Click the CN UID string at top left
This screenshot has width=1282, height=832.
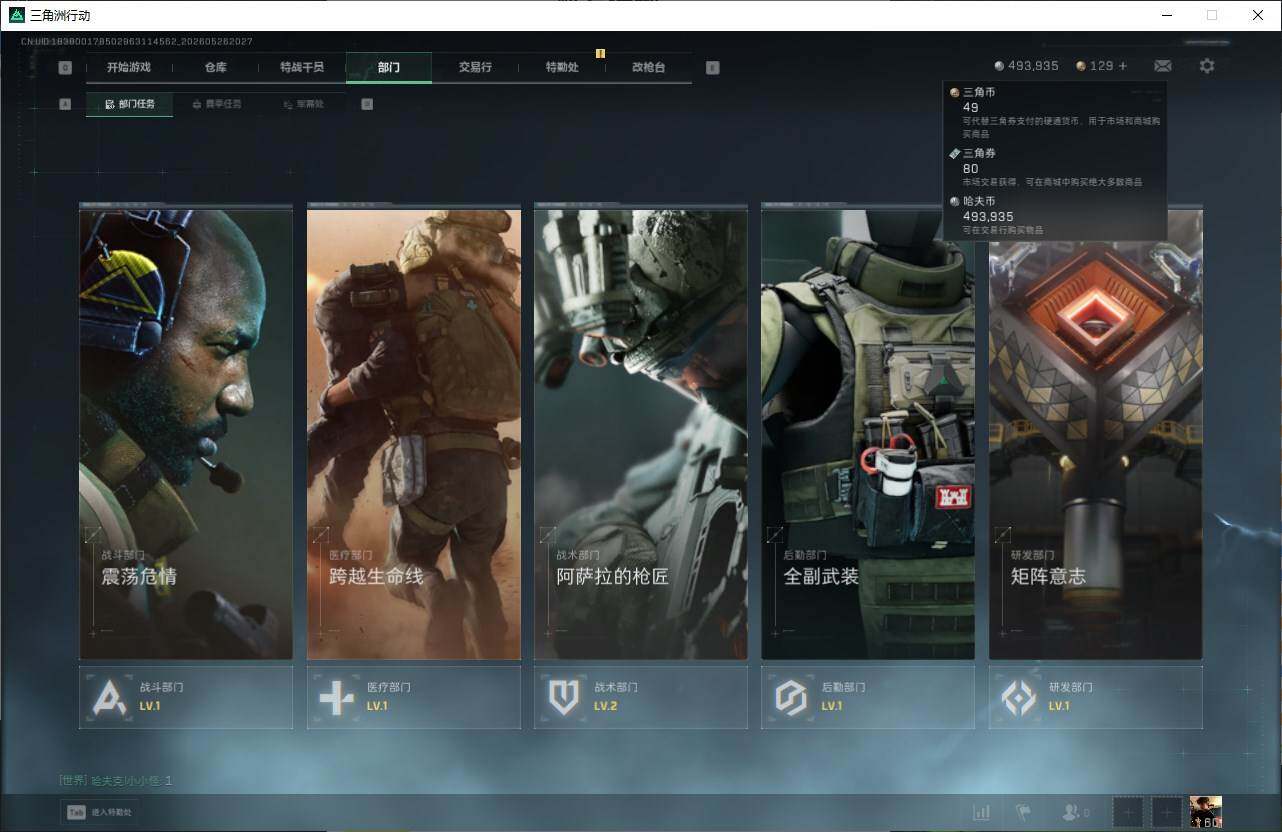[x=137, y=41]
